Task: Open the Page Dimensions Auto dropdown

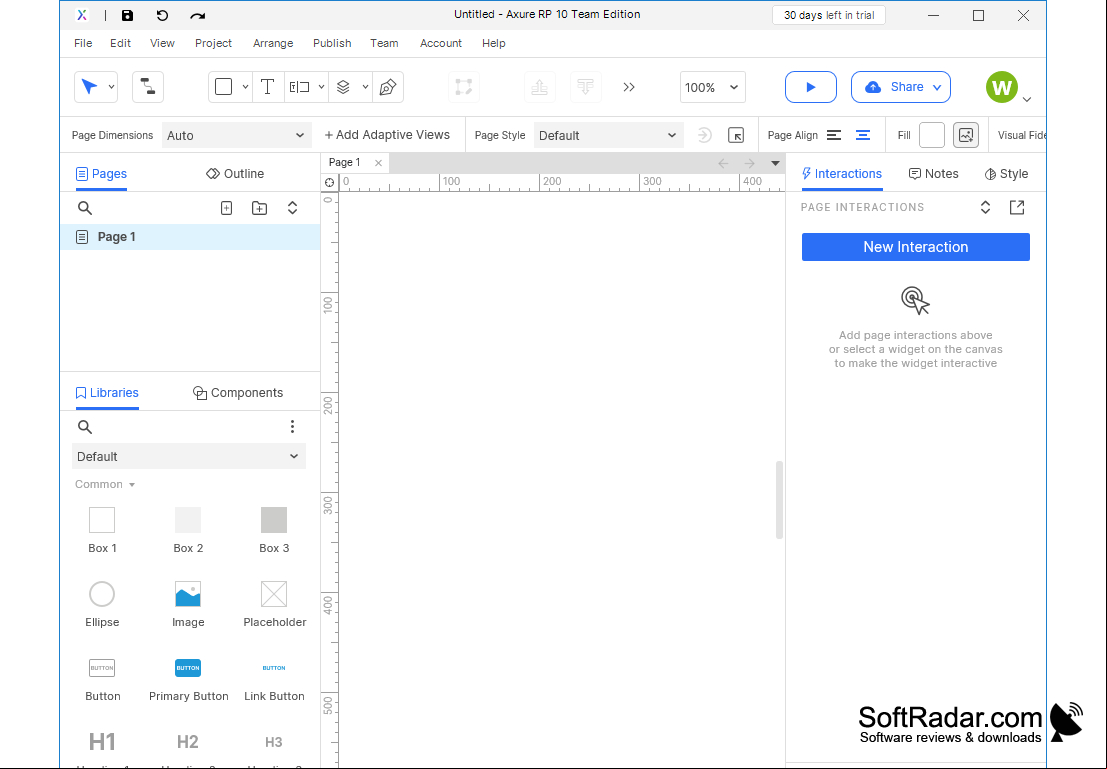Action: point(236,135)
